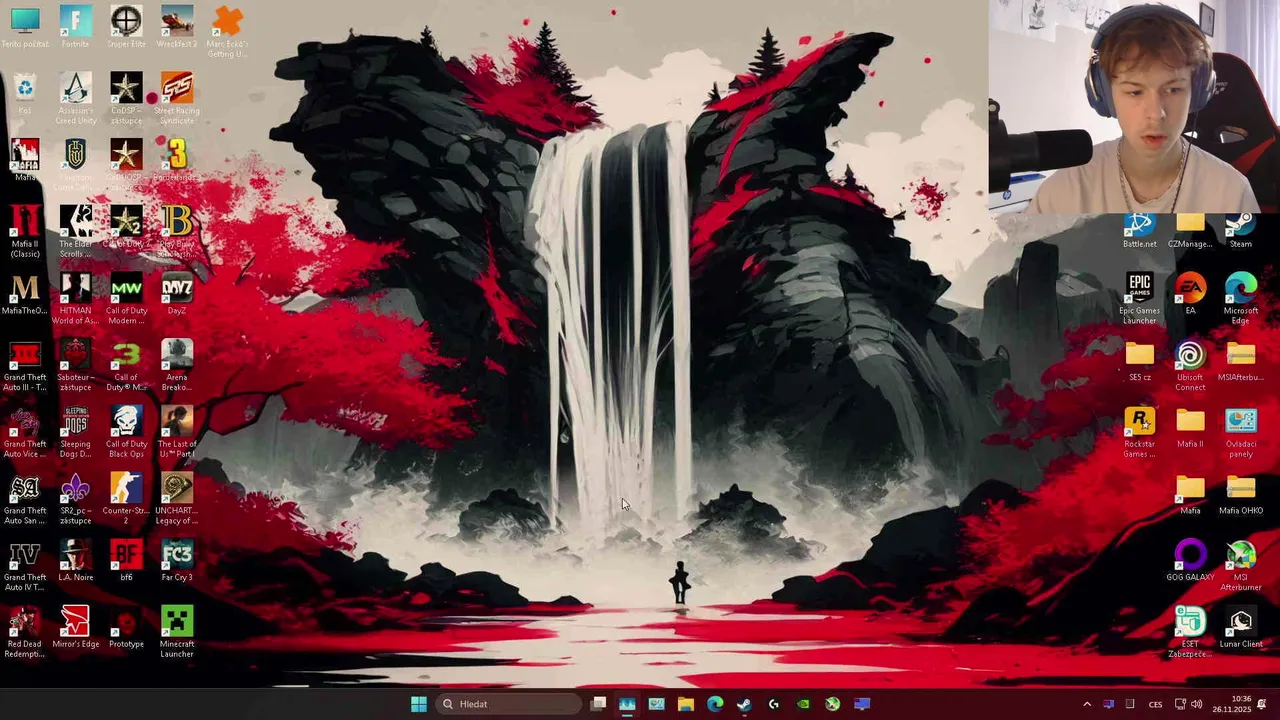Open Ubisoft Connect desktop icon
The width and height of the screenshot is (1280, 720).
(x=1190, y=366)
